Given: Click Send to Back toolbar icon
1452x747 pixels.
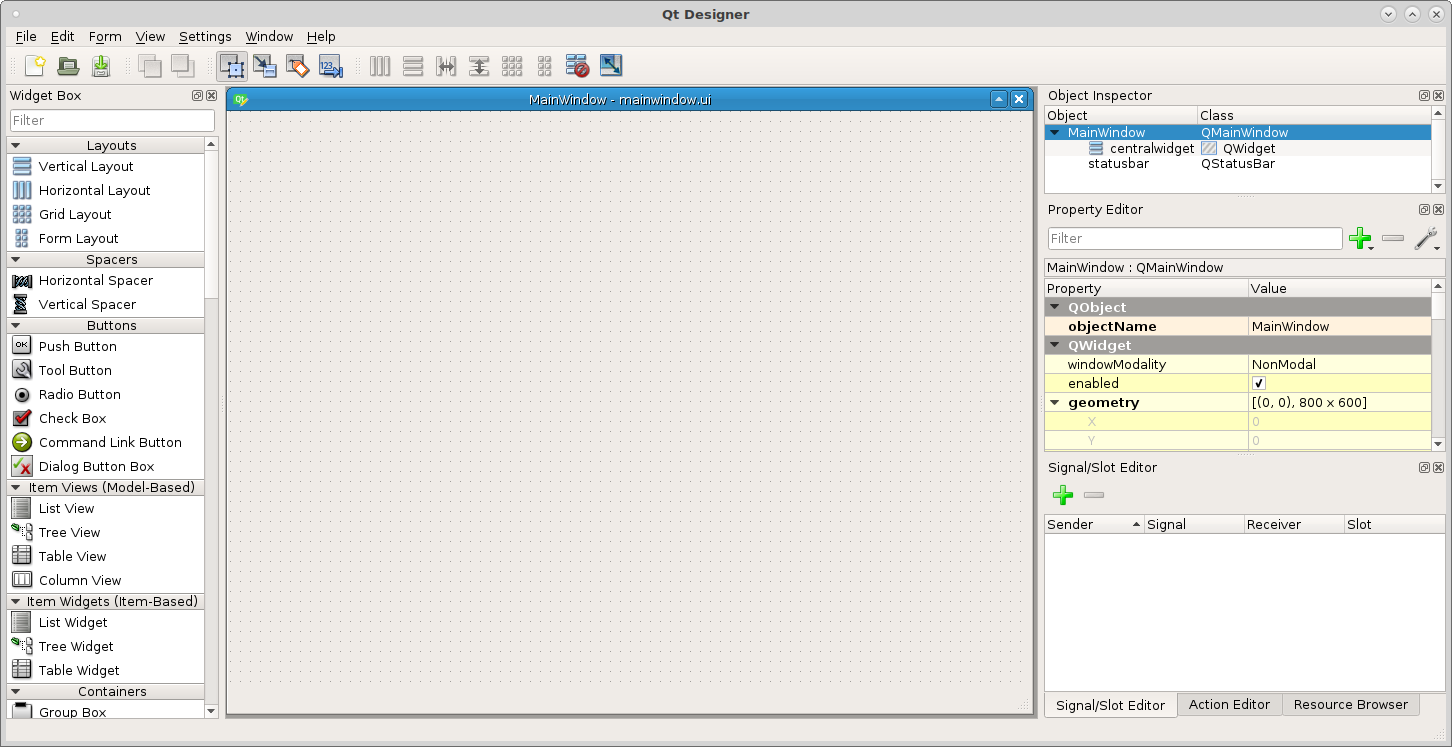Looking at the screenshot, I should click(150, 66).
